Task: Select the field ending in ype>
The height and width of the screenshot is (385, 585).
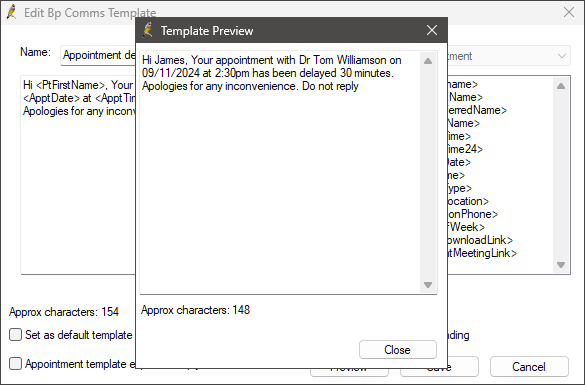Action: [460, 188]
